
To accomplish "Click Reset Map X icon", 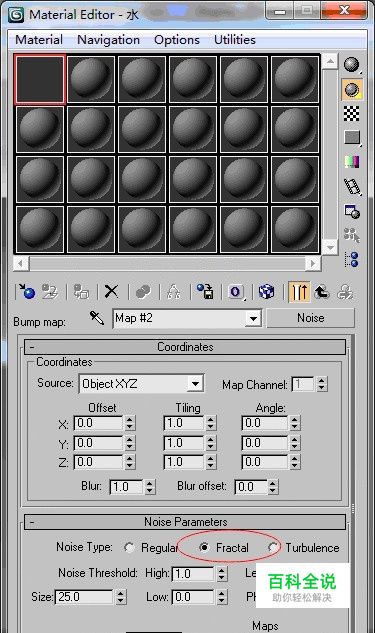I will [x=111, y=291].
